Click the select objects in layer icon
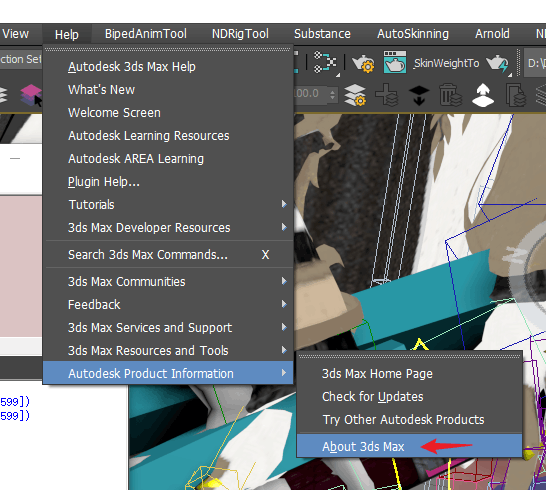This screenshot has height=490, width=546. (x=483, y=95)
